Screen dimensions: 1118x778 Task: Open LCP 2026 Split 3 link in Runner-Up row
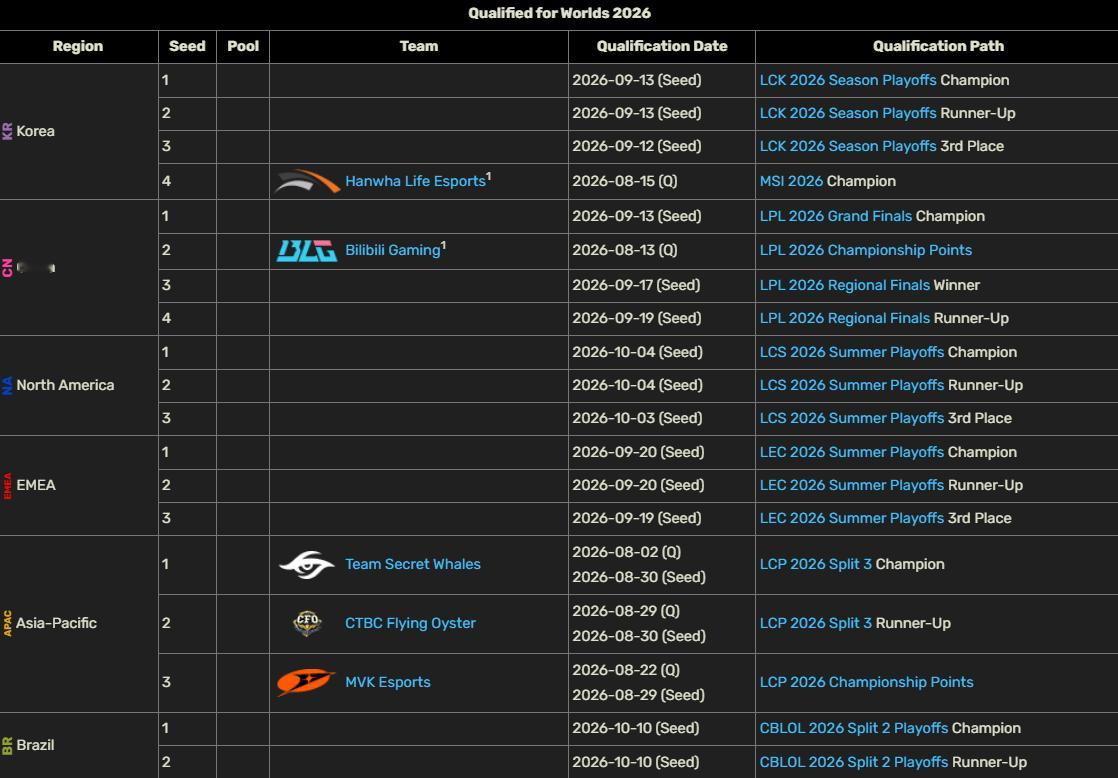(x=816, y=623)
